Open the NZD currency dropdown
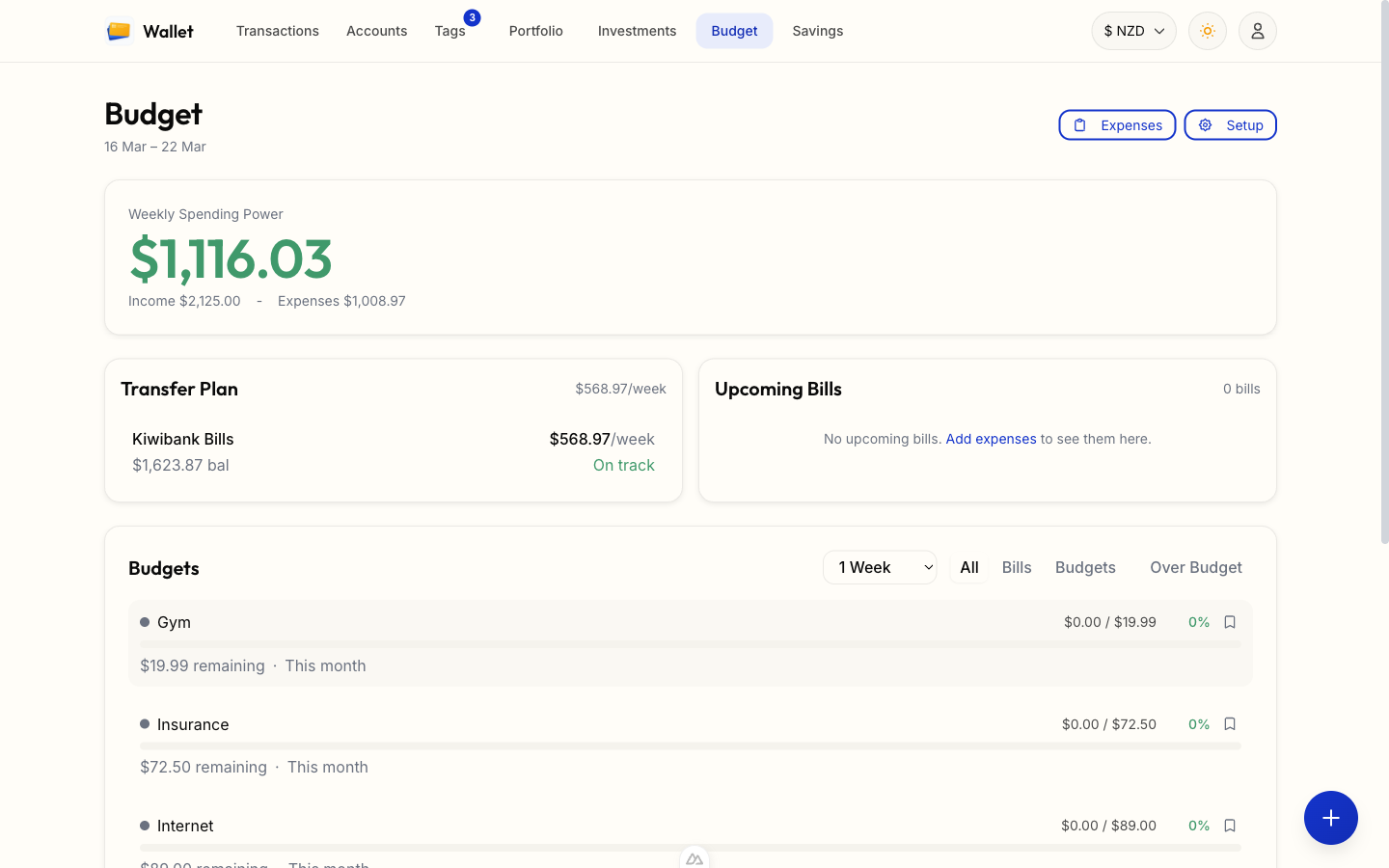The height and width of the screenshot is (868, 1389). [1133, 31]
